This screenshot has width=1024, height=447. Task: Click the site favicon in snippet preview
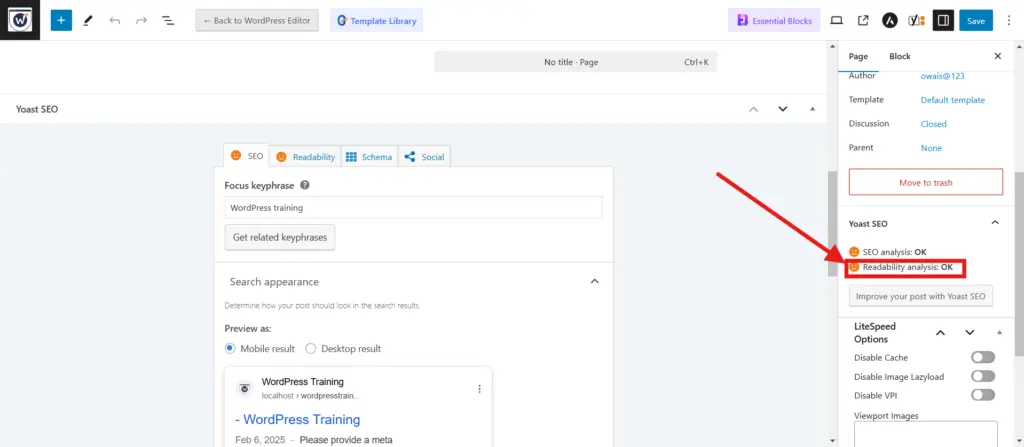click(245, 388)
